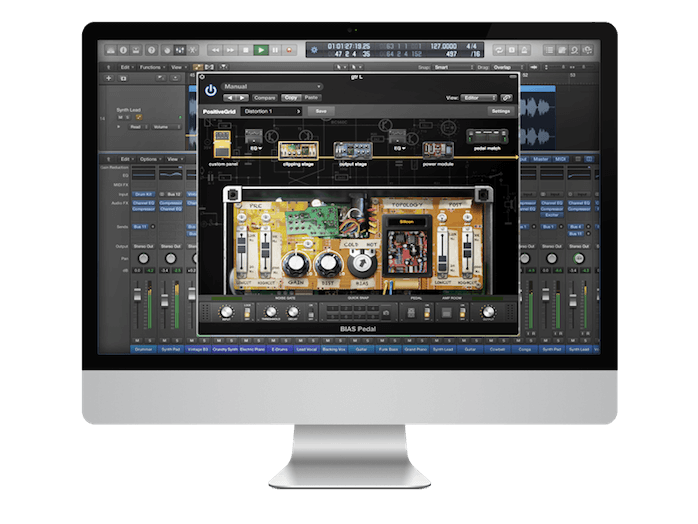The image size is (698, 524).
Task: Click the Rewind transport button
Action: coord(215,50)
